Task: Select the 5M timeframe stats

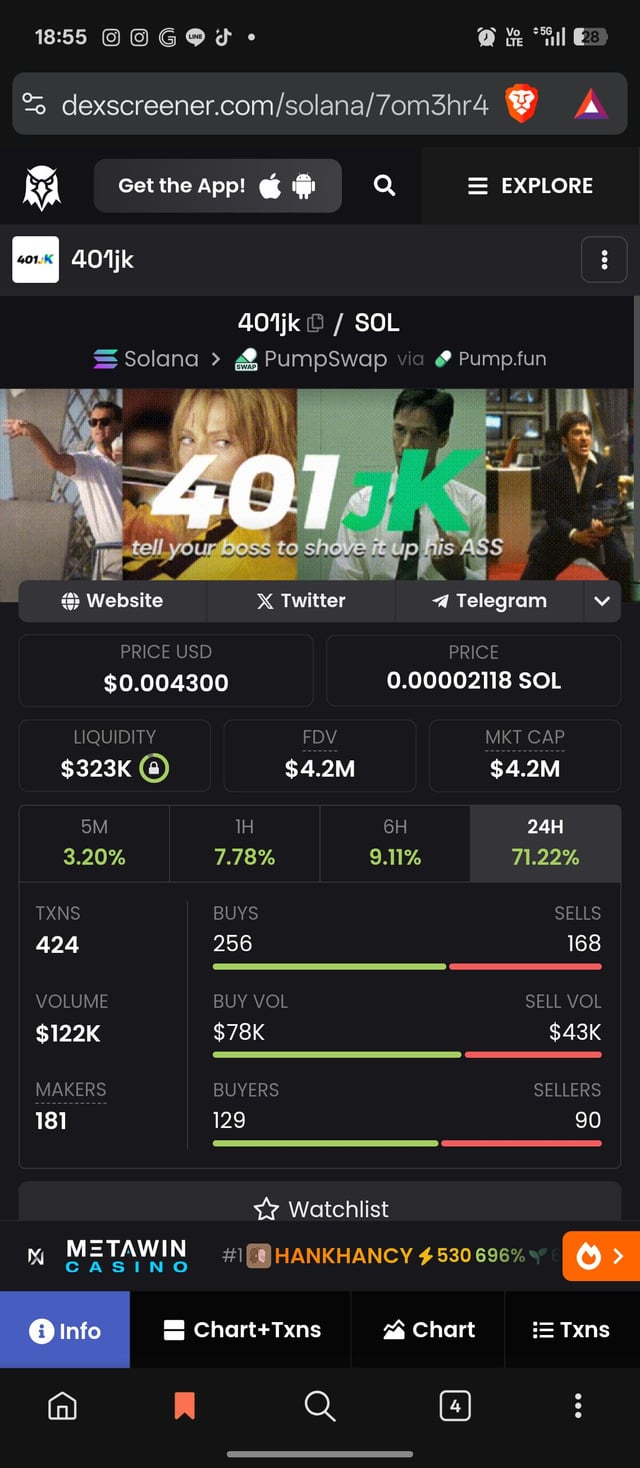Action: tap(94, 843)
